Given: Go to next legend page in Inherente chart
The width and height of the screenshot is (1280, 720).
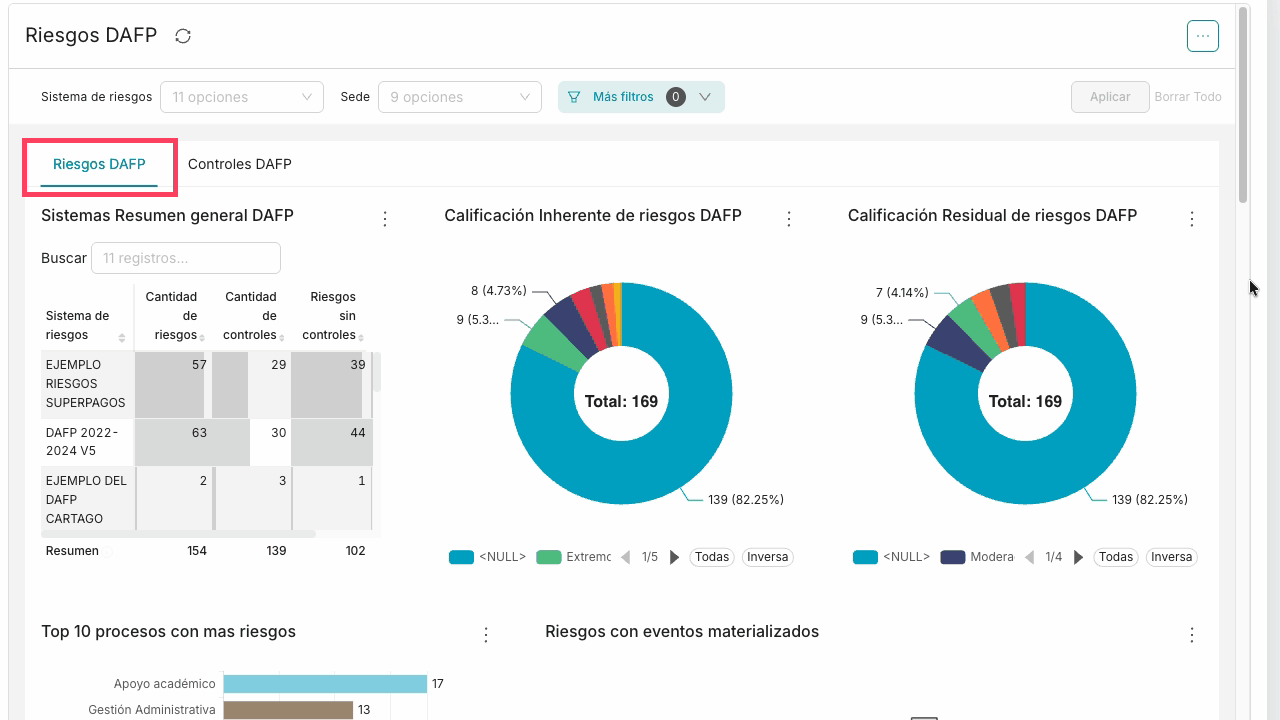Looking at the screenshot, I should [674, 557].
